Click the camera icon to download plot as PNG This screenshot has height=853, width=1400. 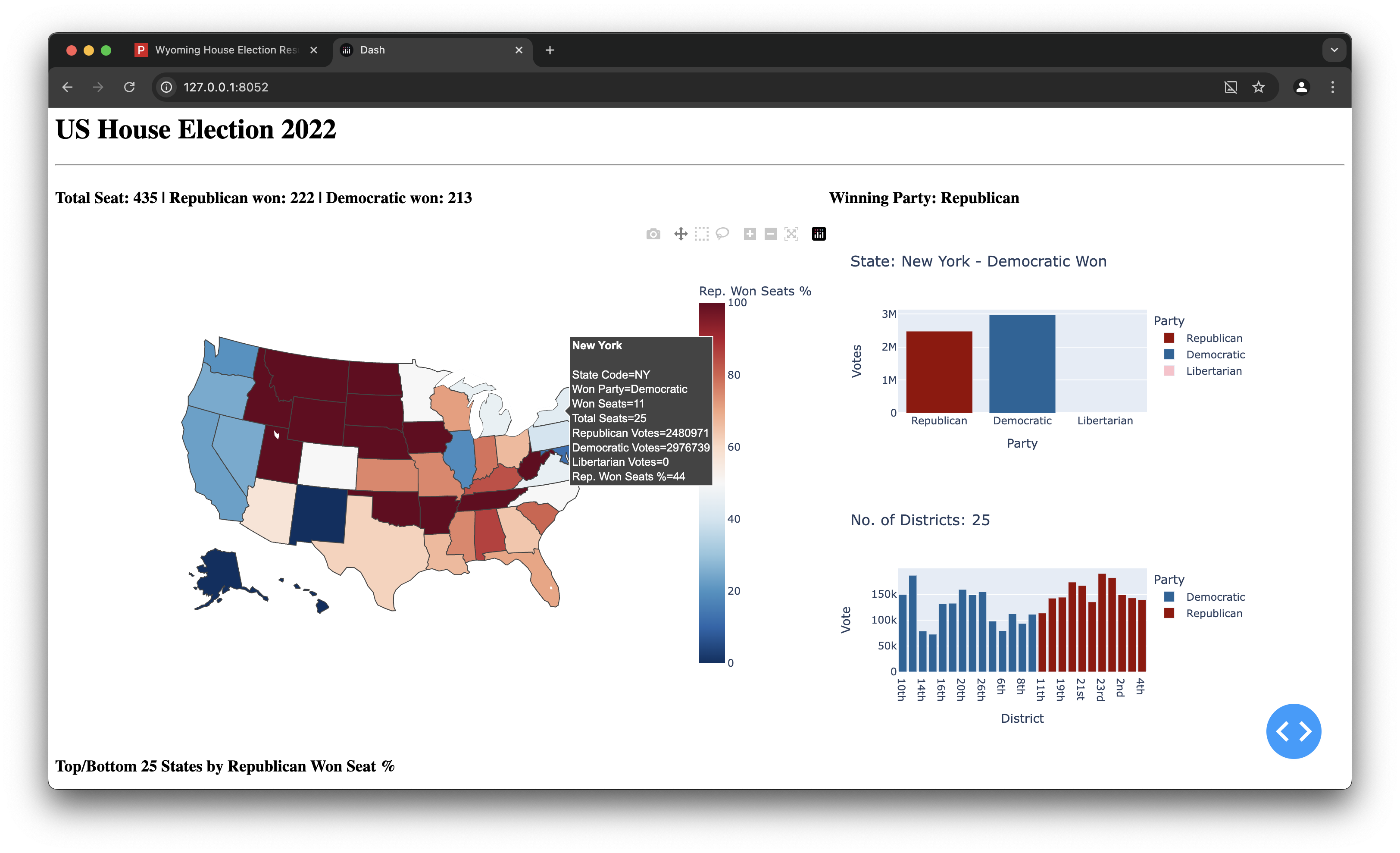tap(653, 234)
